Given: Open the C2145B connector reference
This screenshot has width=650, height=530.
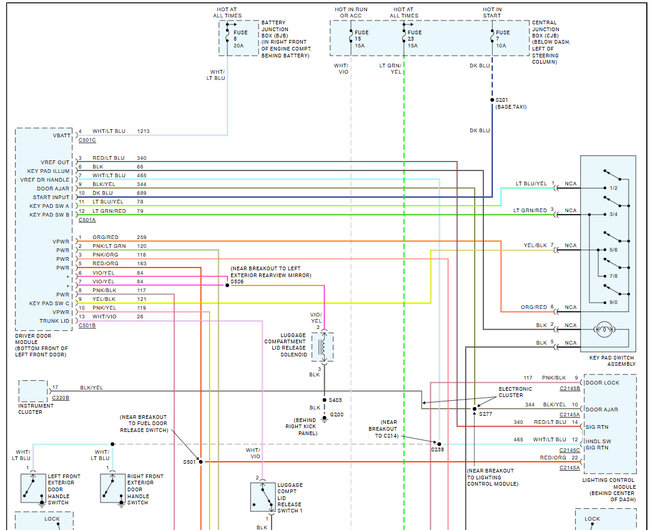Looking at the screenshot, I should pyautogui.click(x=568, y=387).
